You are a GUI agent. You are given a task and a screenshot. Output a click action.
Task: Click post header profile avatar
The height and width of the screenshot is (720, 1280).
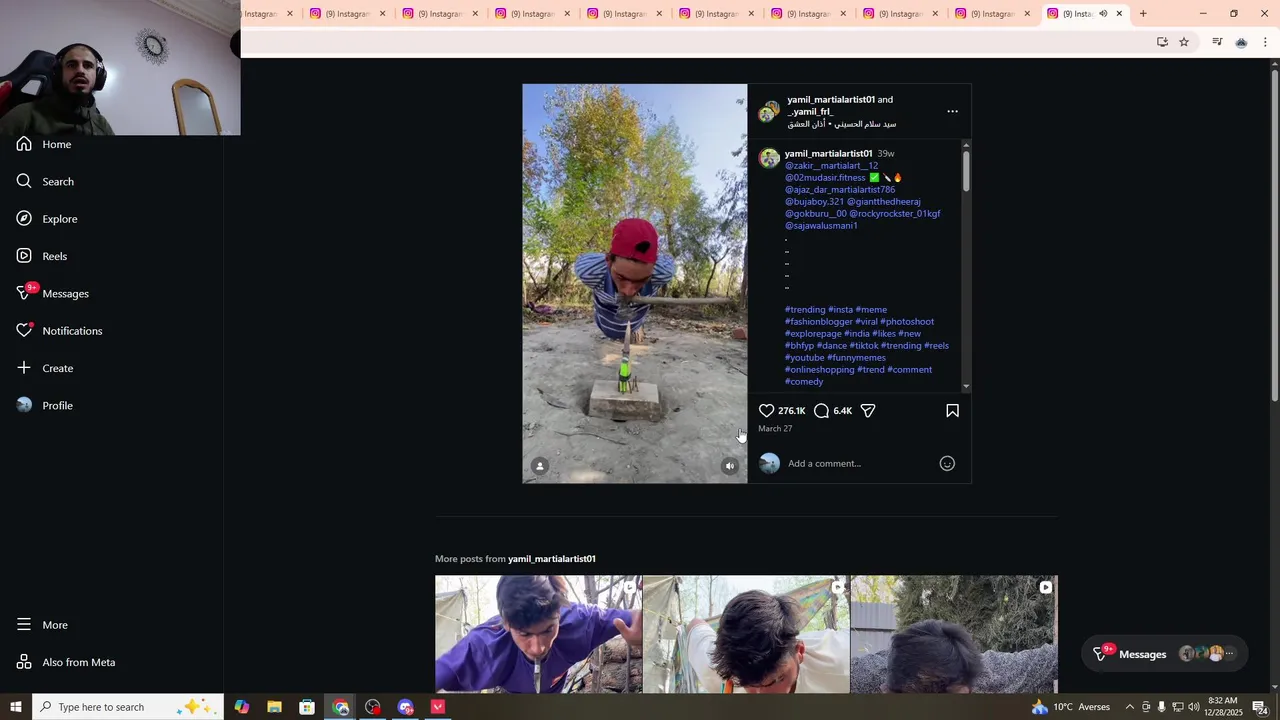point(768,111)
